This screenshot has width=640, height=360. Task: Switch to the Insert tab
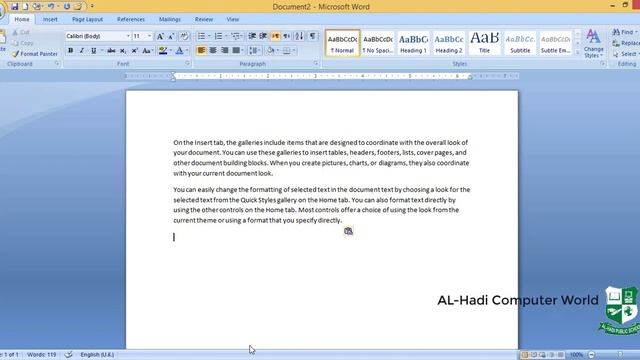pyautogui.click(x=50, y=19)
